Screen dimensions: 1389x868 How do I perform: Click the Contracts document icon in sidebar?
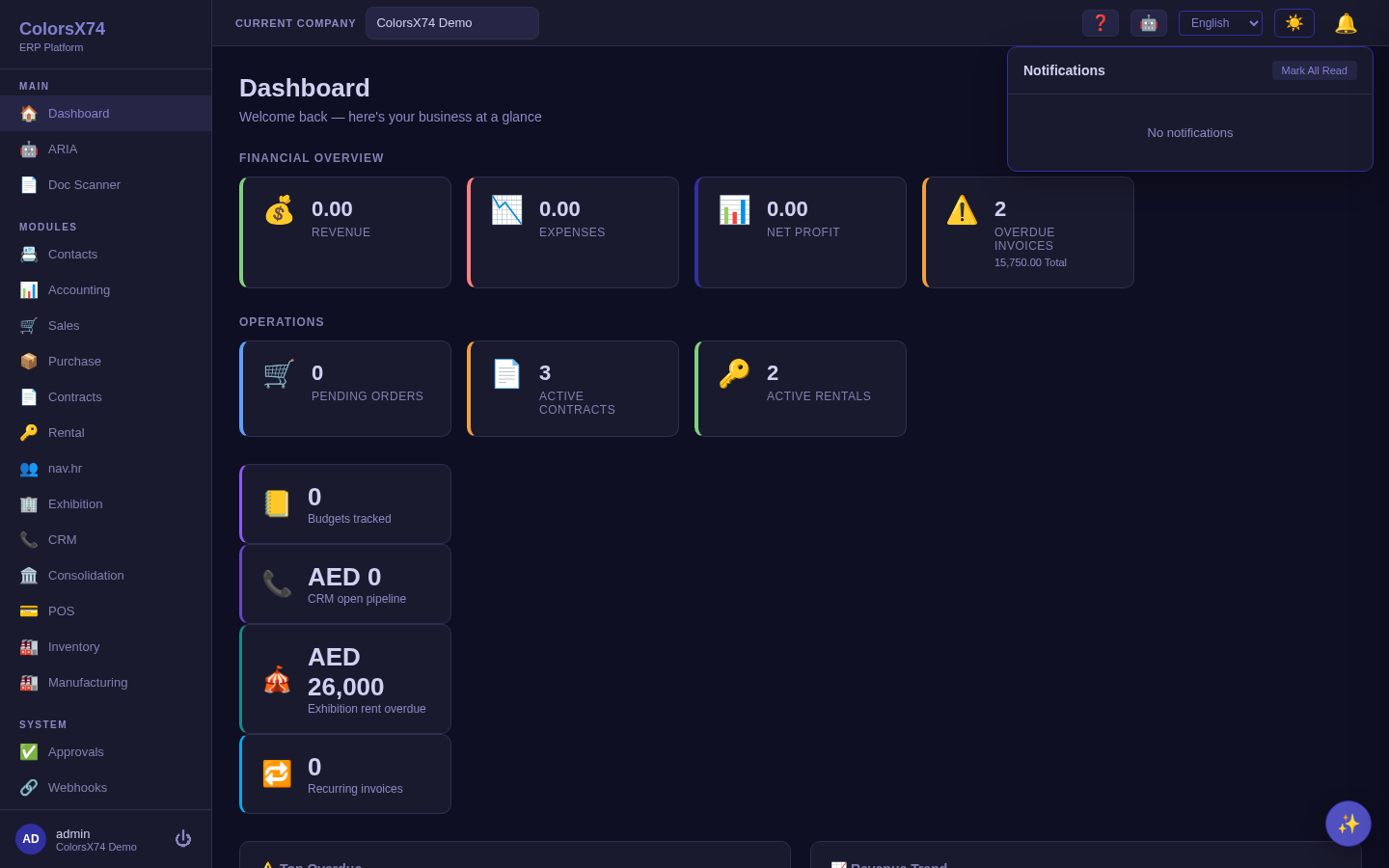[x=29, y=396]
